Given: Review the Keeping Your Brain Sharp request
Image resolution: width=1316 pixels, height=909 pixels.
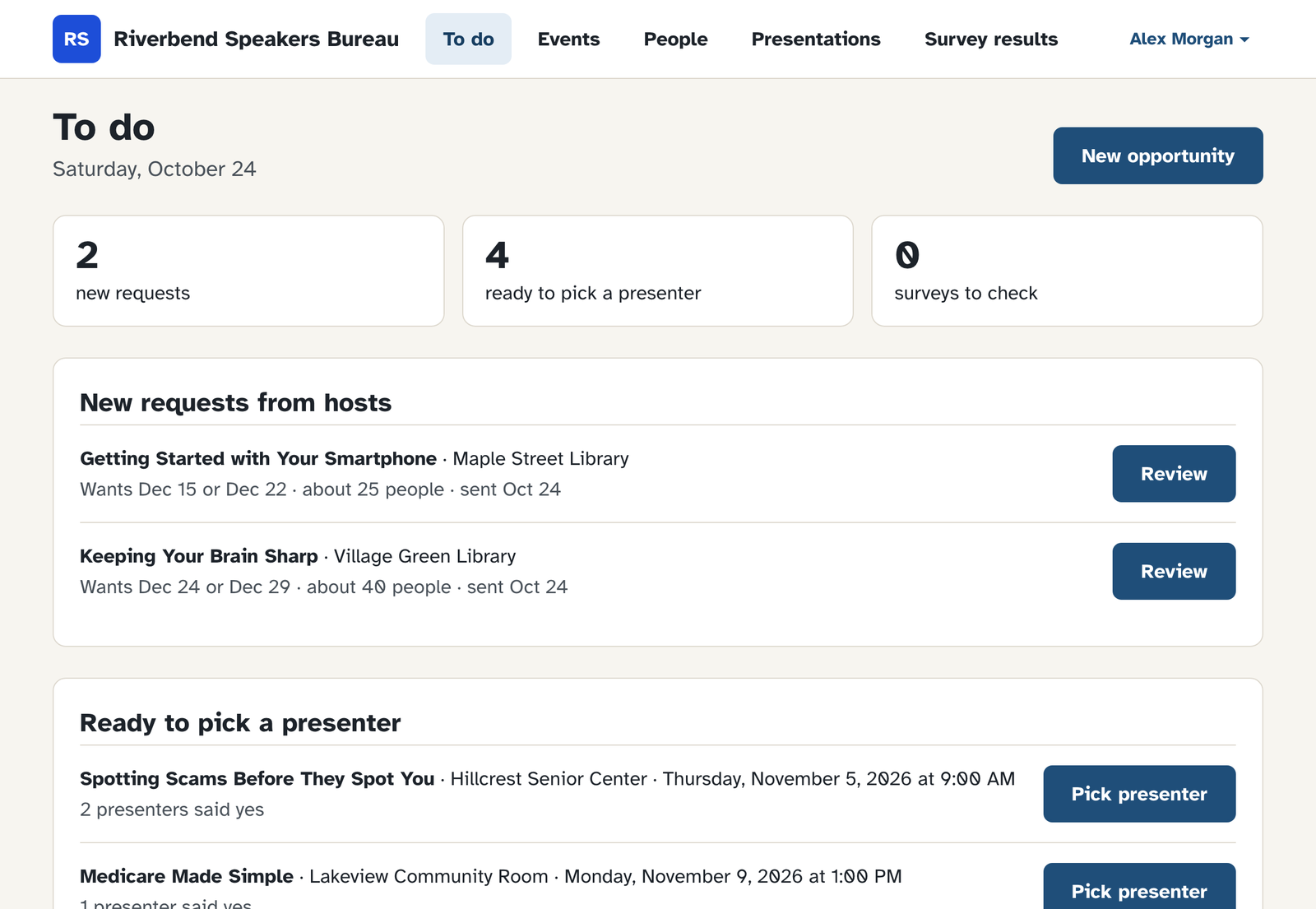Looking at the screenshot, I should [x=1174, y=571].
